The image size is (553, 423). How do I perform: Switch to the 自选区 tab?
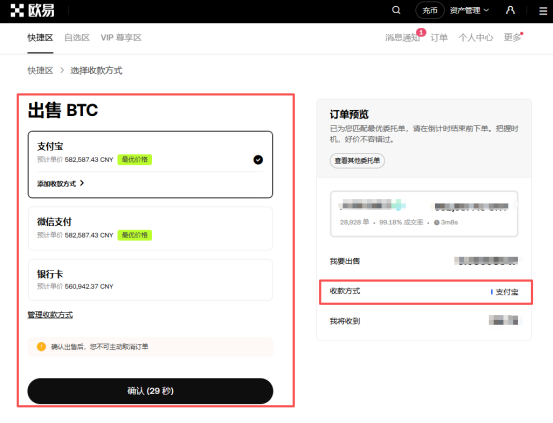tap(77, 37)
